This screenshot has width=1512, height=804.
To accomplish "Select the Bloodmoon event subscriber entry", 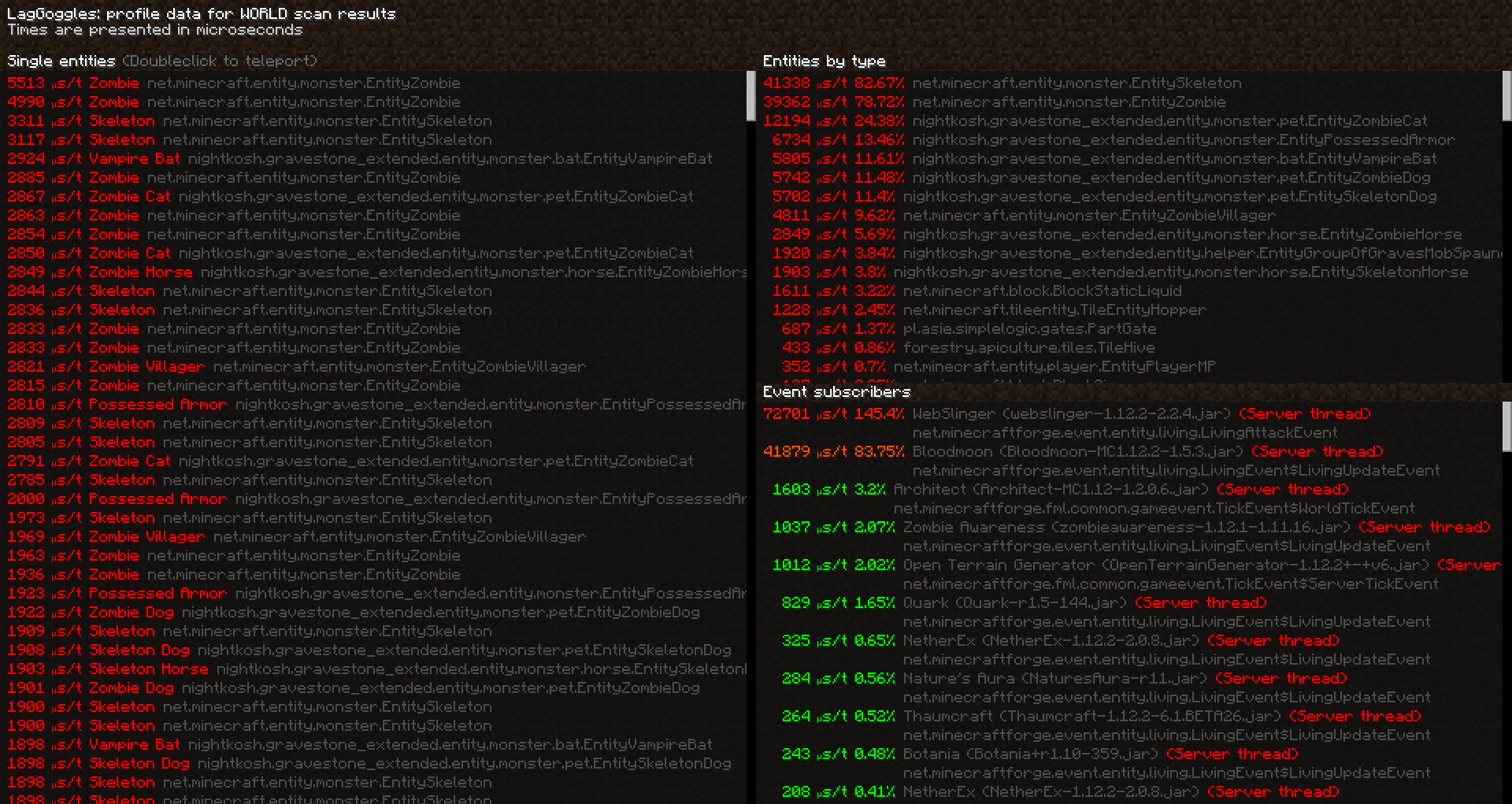I will click(1102, 461).
